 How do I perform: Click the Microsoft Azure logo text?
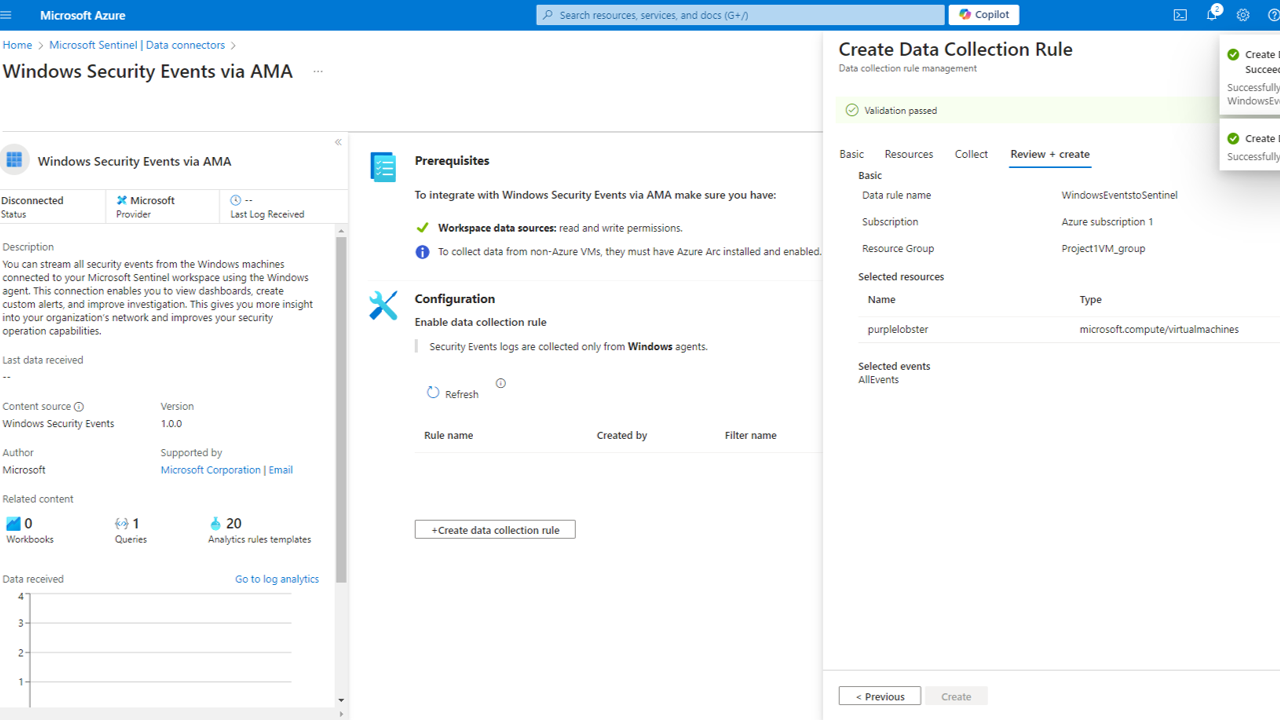tap(83, 16)
